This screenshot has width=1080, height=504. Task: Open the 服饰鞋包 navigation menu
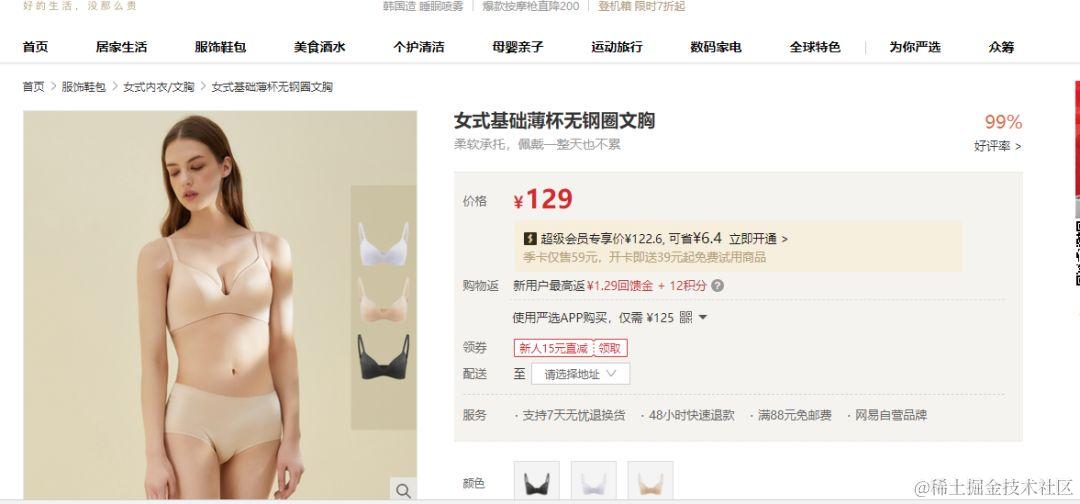[x=220, y=47]
